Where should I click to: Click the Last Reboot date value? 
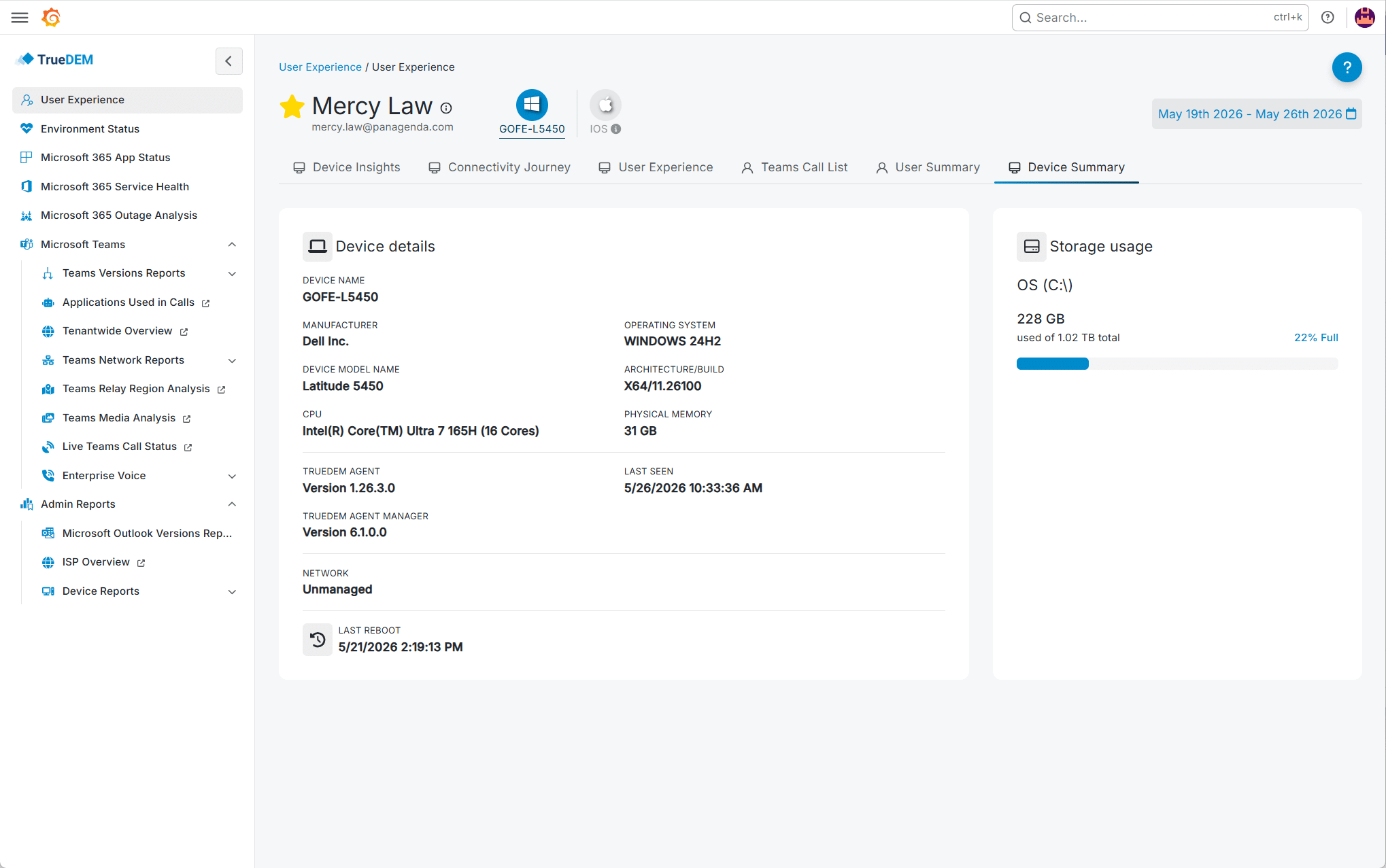[x=401, y=647]
